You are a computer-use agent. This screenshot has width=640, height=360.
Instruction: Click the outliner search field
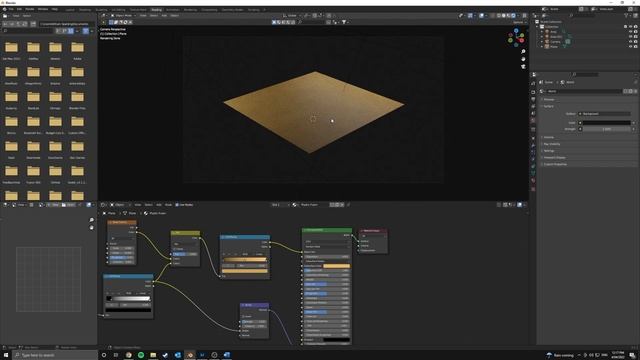[x=582, y=16]
